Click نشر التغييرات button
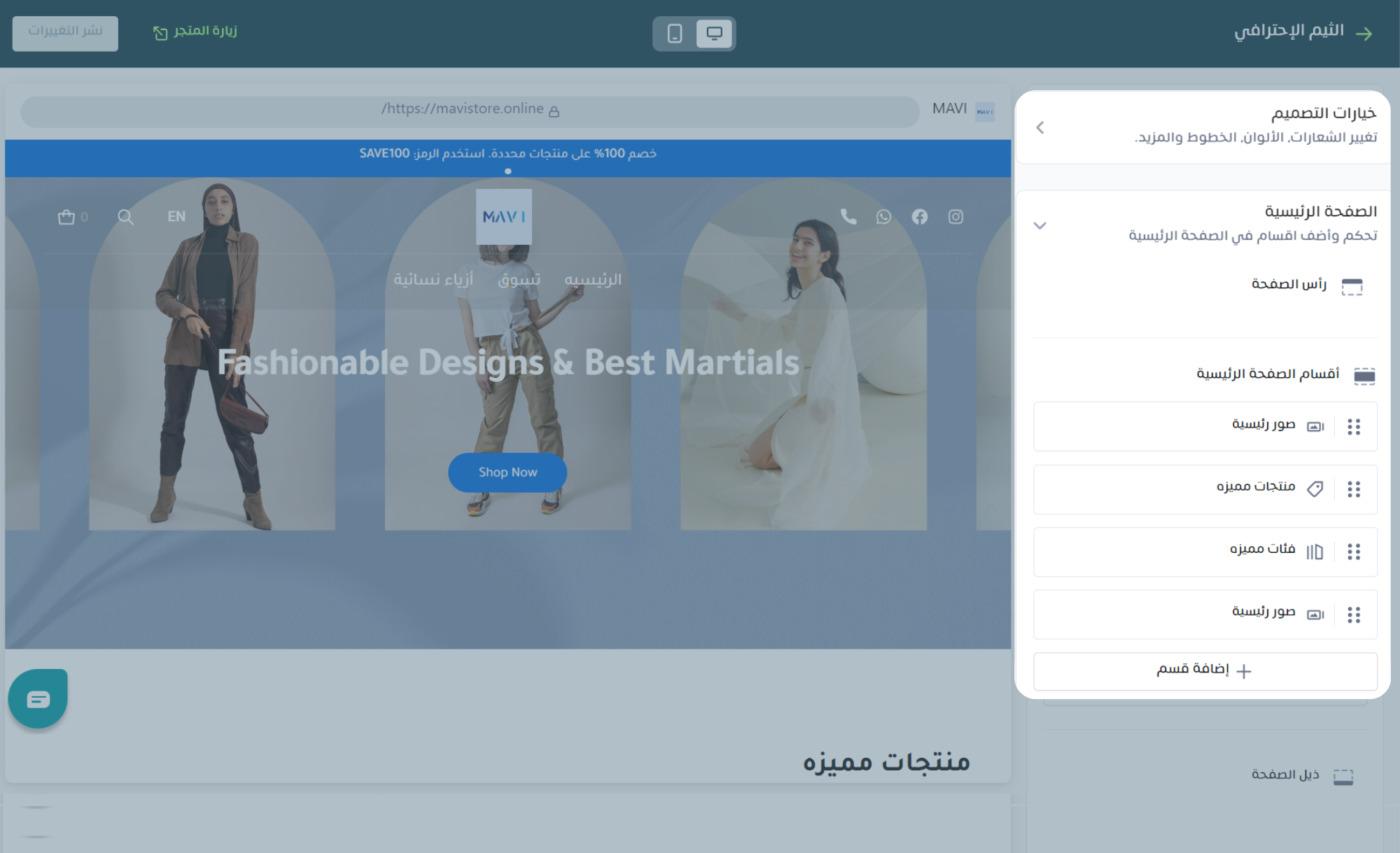1400x853 pixels. click(65, 33)
